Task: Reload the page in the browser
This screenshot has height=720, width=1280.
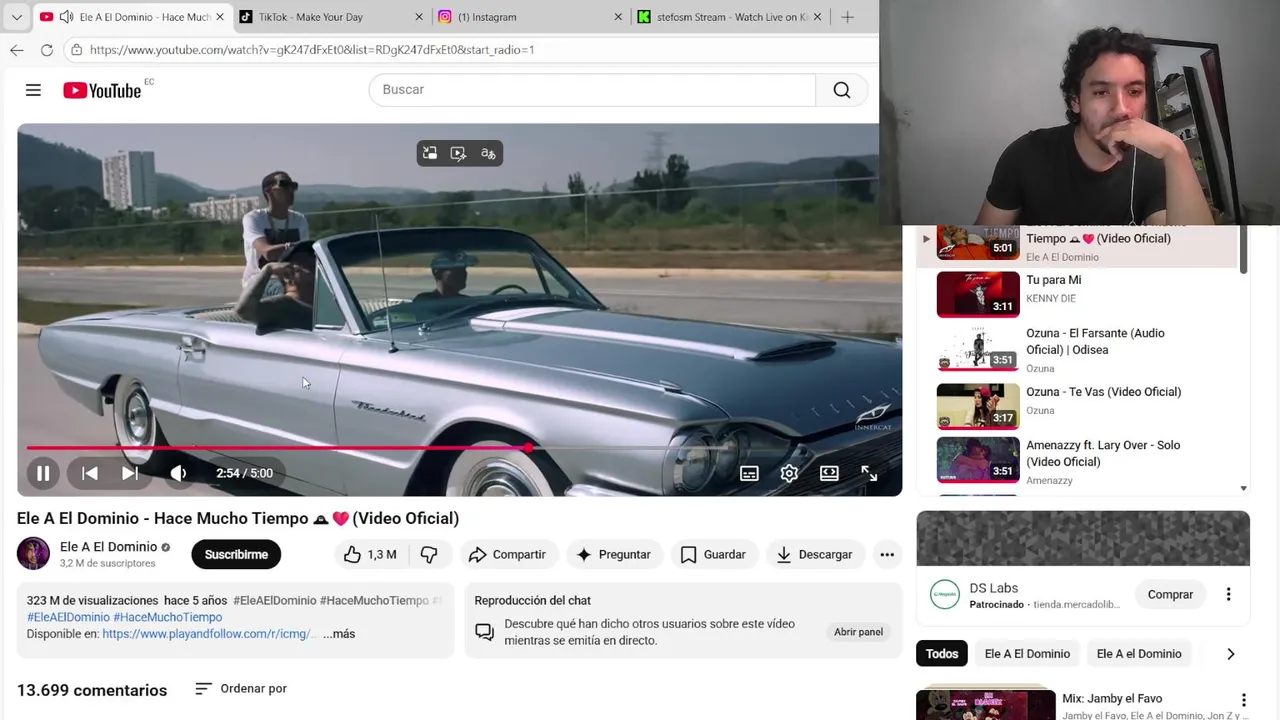Action: pos(47,49)
